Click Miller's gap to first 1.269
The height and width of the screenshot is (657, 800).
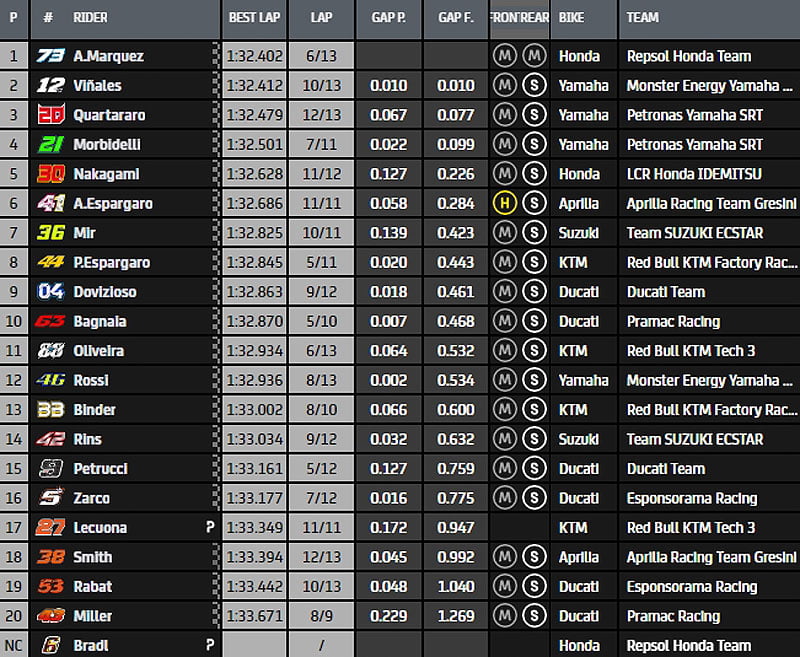pos(455,616)
